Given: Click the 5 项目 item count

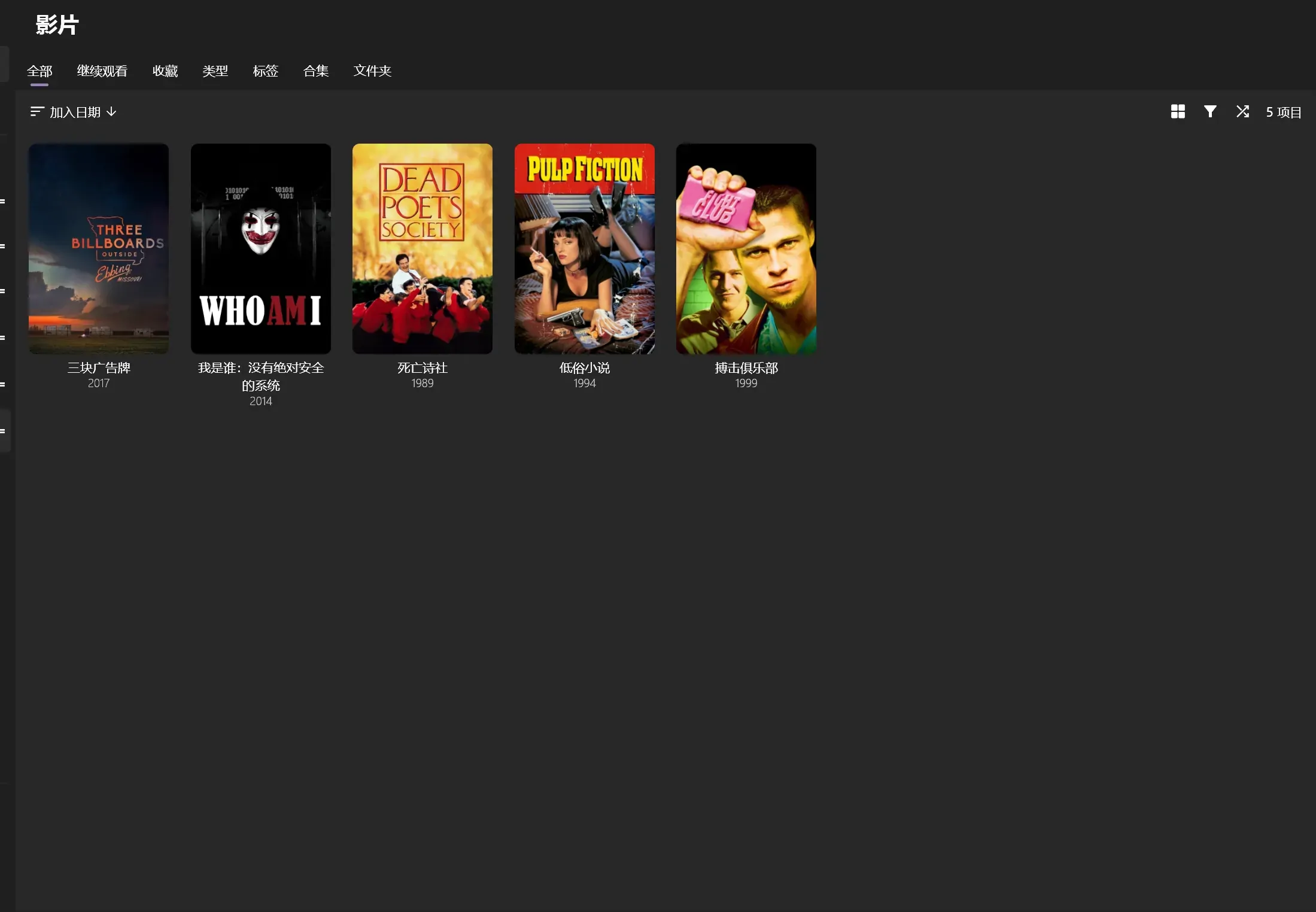Looking at the screenshot, I should 1284,112.
